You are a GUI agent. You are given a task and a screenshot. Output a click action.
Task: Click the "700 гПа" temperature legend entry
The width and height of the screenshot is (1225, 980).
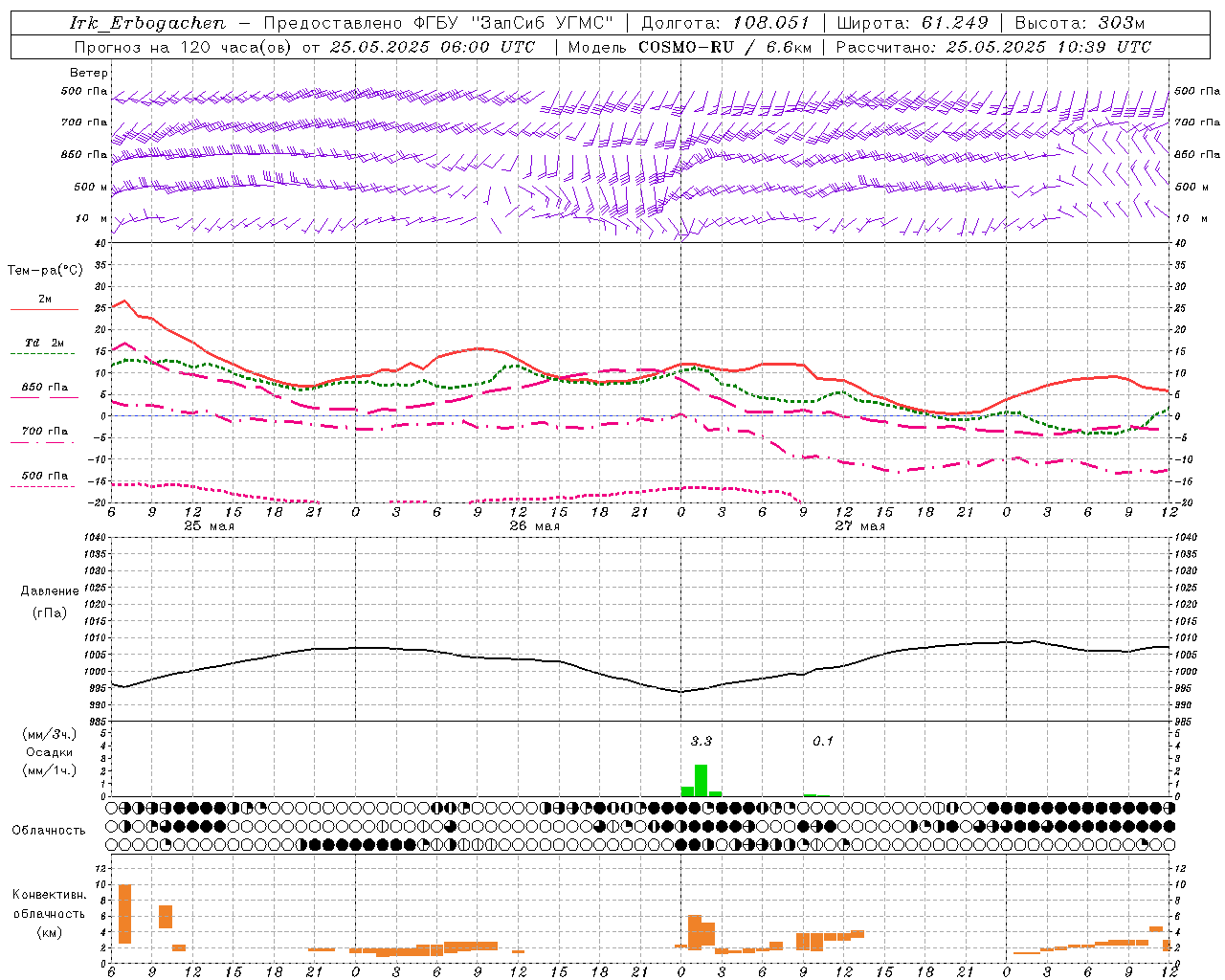point(44,432)
